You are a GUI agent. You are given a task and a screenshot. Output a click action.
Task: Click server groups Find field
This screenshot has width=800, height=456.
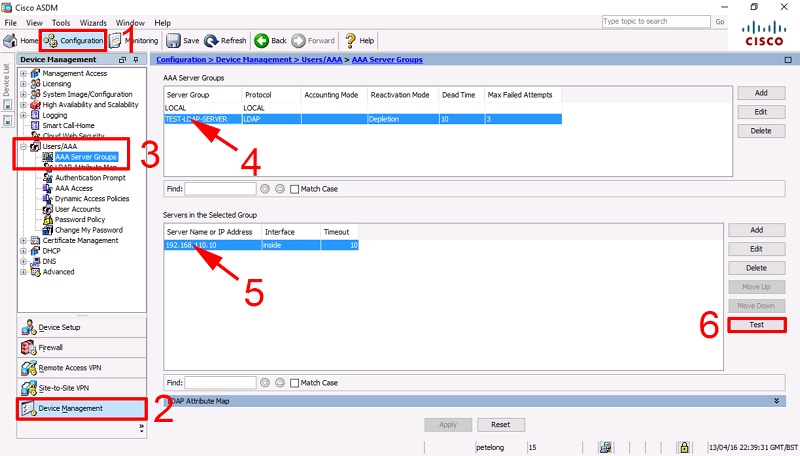[220, 189]
